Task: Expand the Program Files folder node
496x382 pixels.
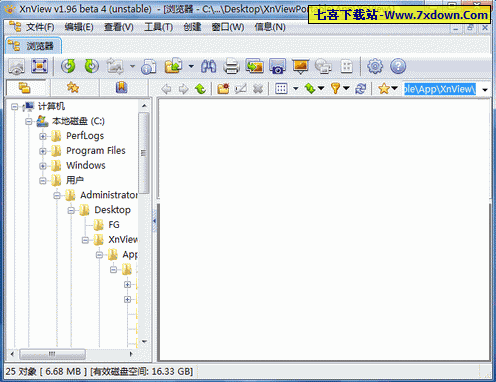Action: [x=43, y=151]
